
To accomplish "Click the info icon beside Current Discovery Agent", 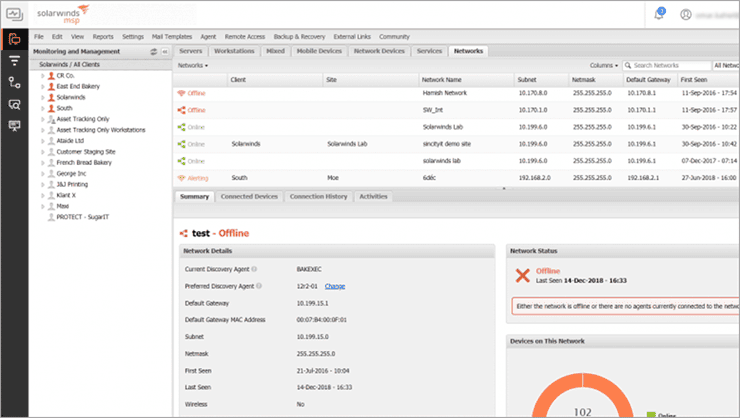I will click(x=254, y=269).
